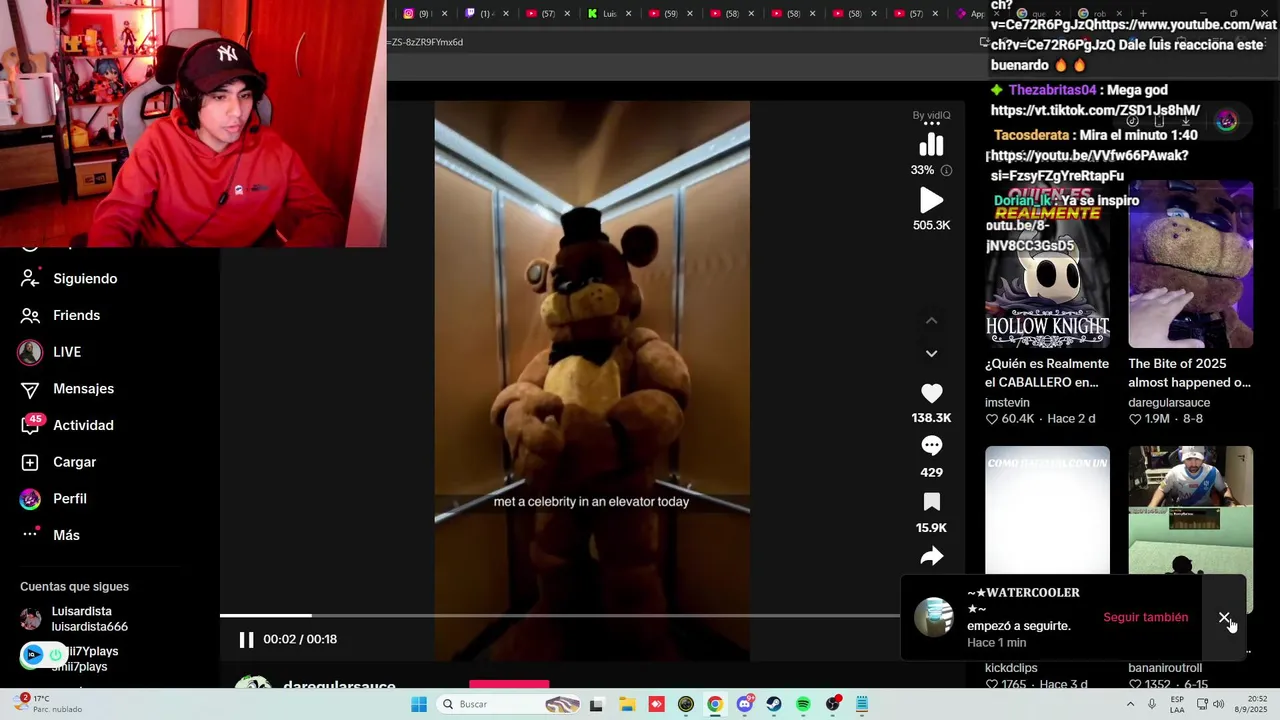
Task: Expand hidden system tray icons
Action: coord(1131,704)
